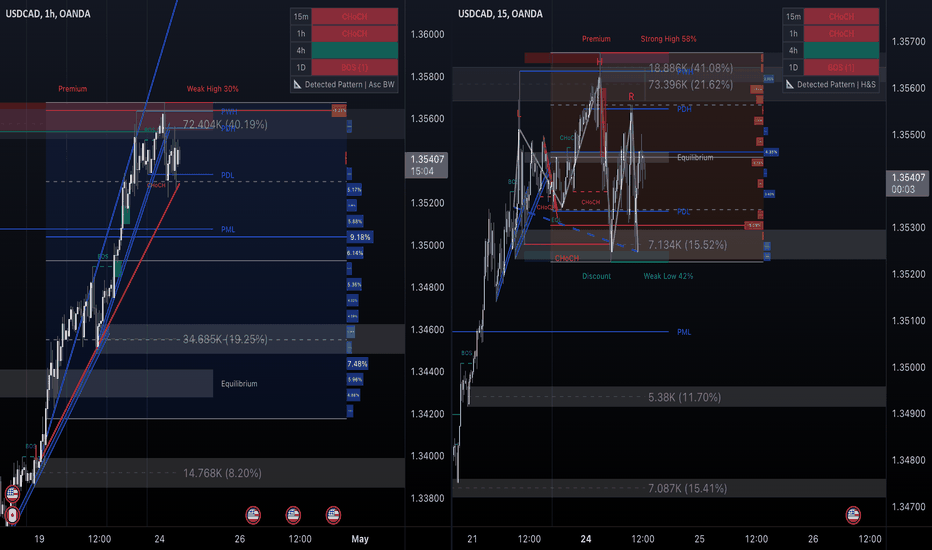Click the green 4h cell in the 15-minute chart table
This screenshot has width=932, height=550.
[x=841, y=51]
